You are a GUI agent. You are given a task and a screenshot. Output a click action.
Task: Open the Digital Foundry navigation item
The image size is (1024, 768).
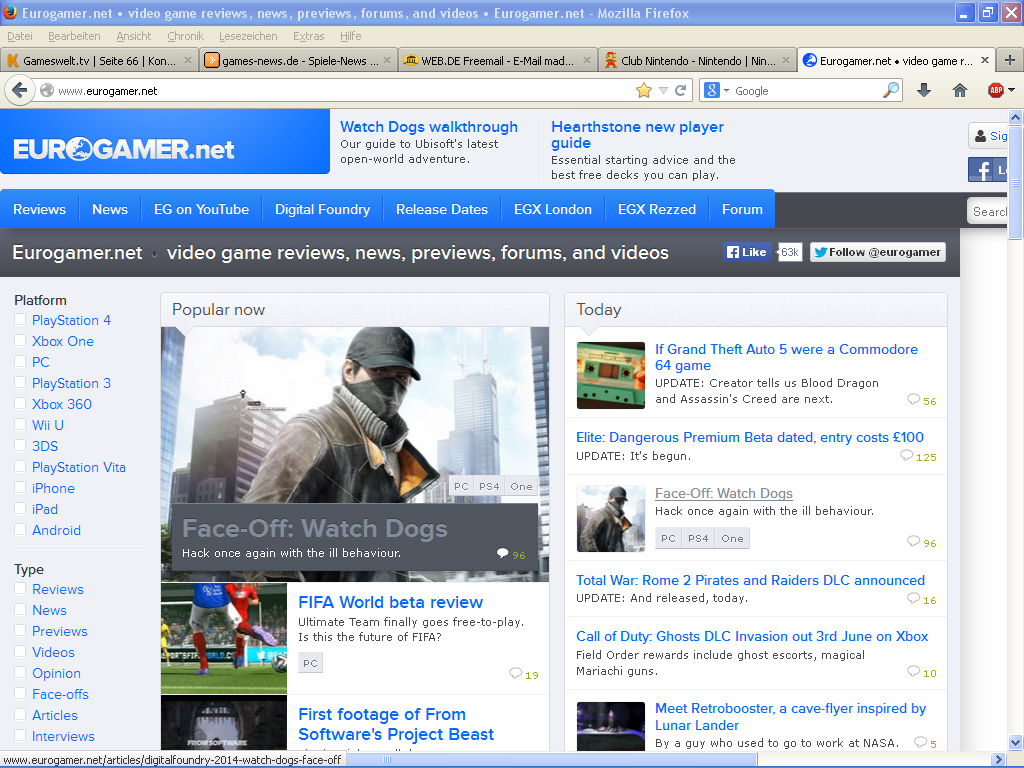click(x=322, y=209)
